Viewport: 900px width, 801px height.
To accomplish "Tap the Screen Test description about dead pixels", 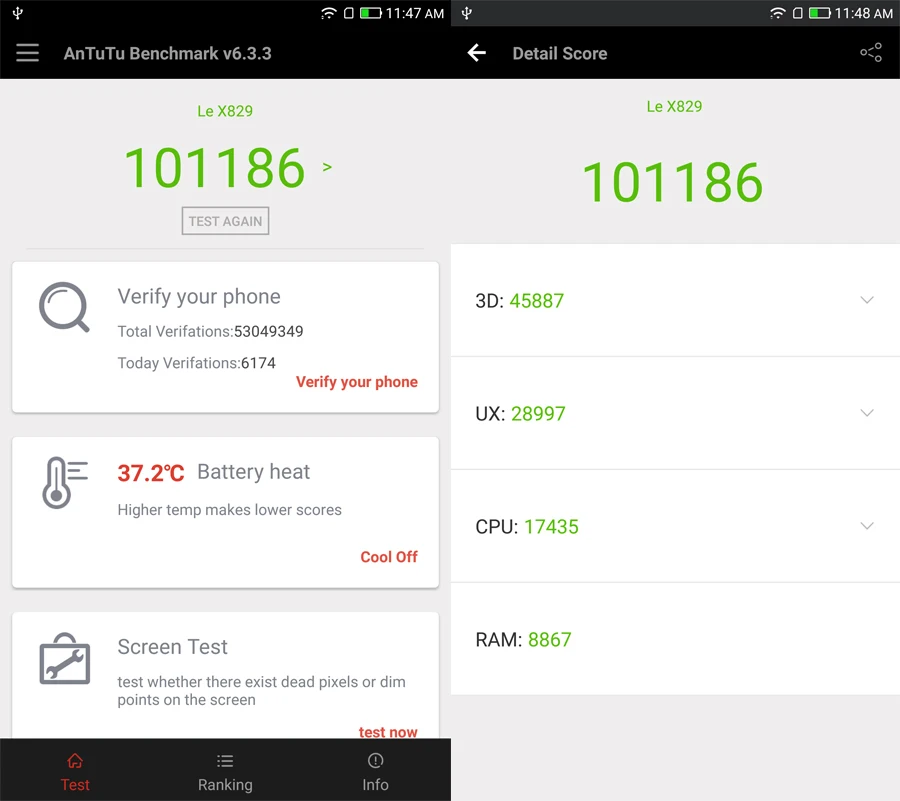I will pyautogui.click(x=261, y=691).
